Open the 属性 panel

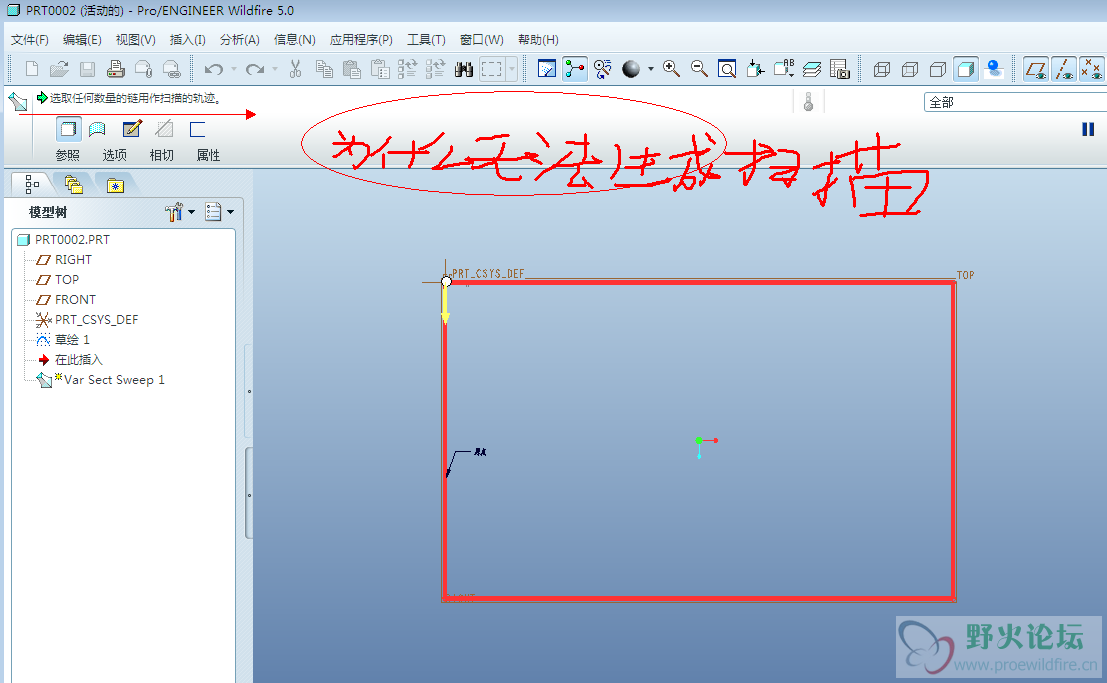click(x=208, y=155)
